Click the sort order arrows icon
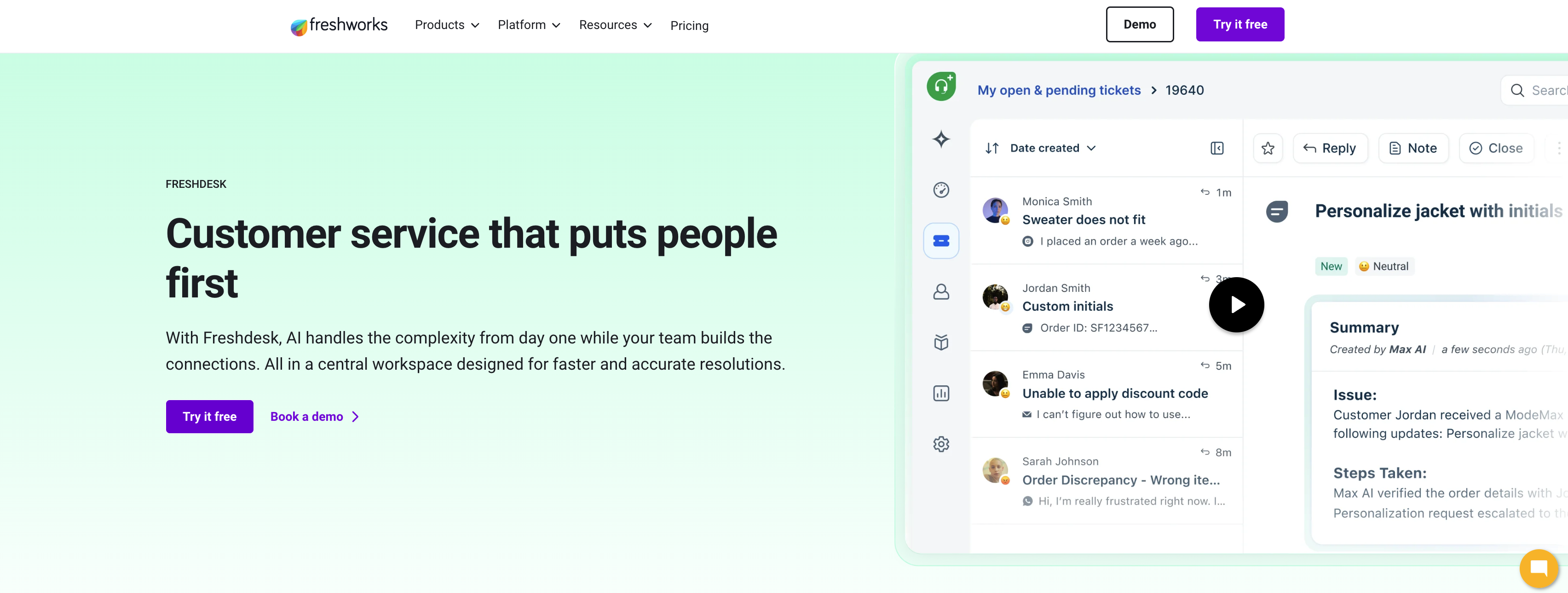Screen dimensions: 1568x593 tap(992, 148)
